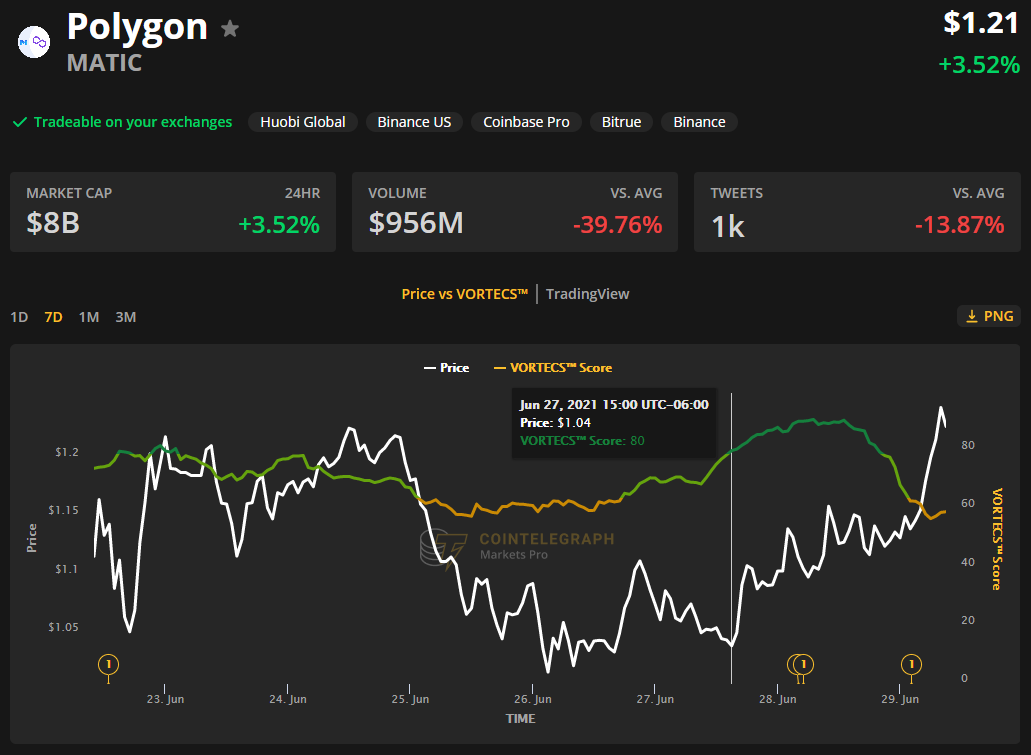Switch to 1M time range
Viewport: 1031px width, 755px height.
(x=89, y=317)
